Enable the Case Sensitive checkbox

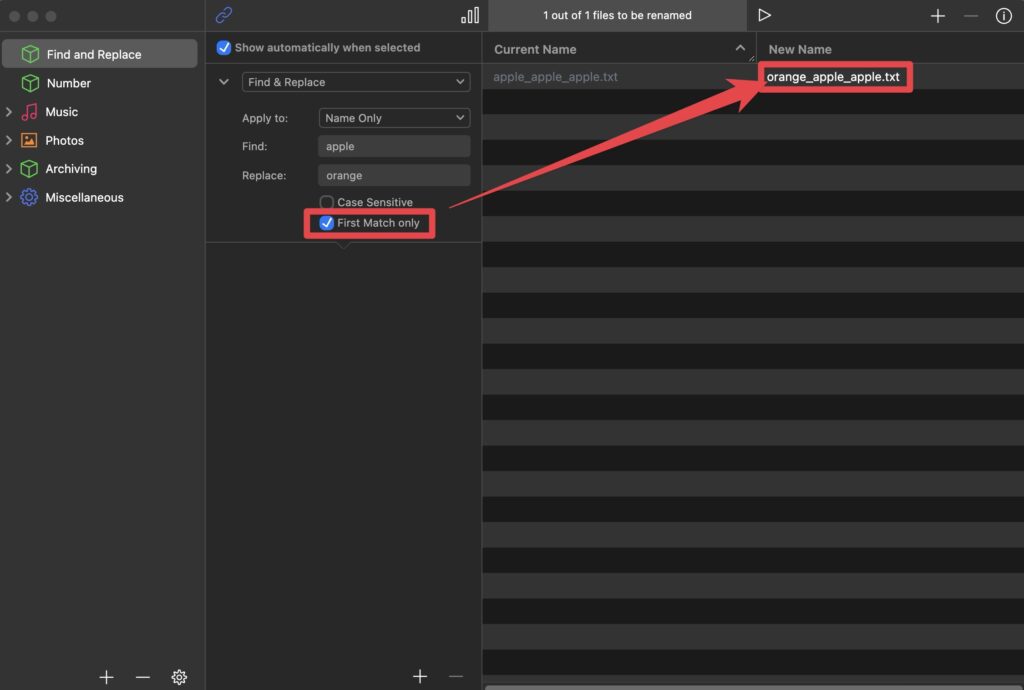(327, 202)
